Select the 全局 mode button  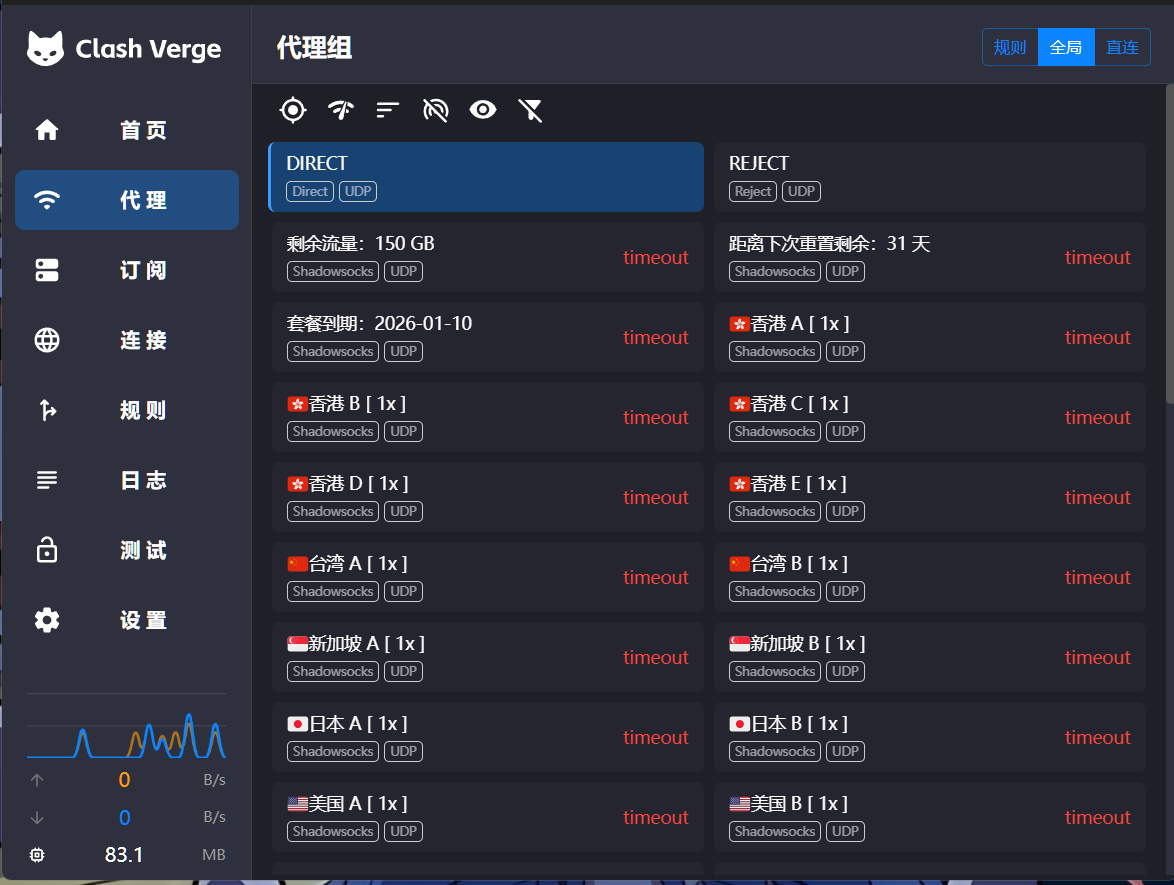pos(1066,47)
